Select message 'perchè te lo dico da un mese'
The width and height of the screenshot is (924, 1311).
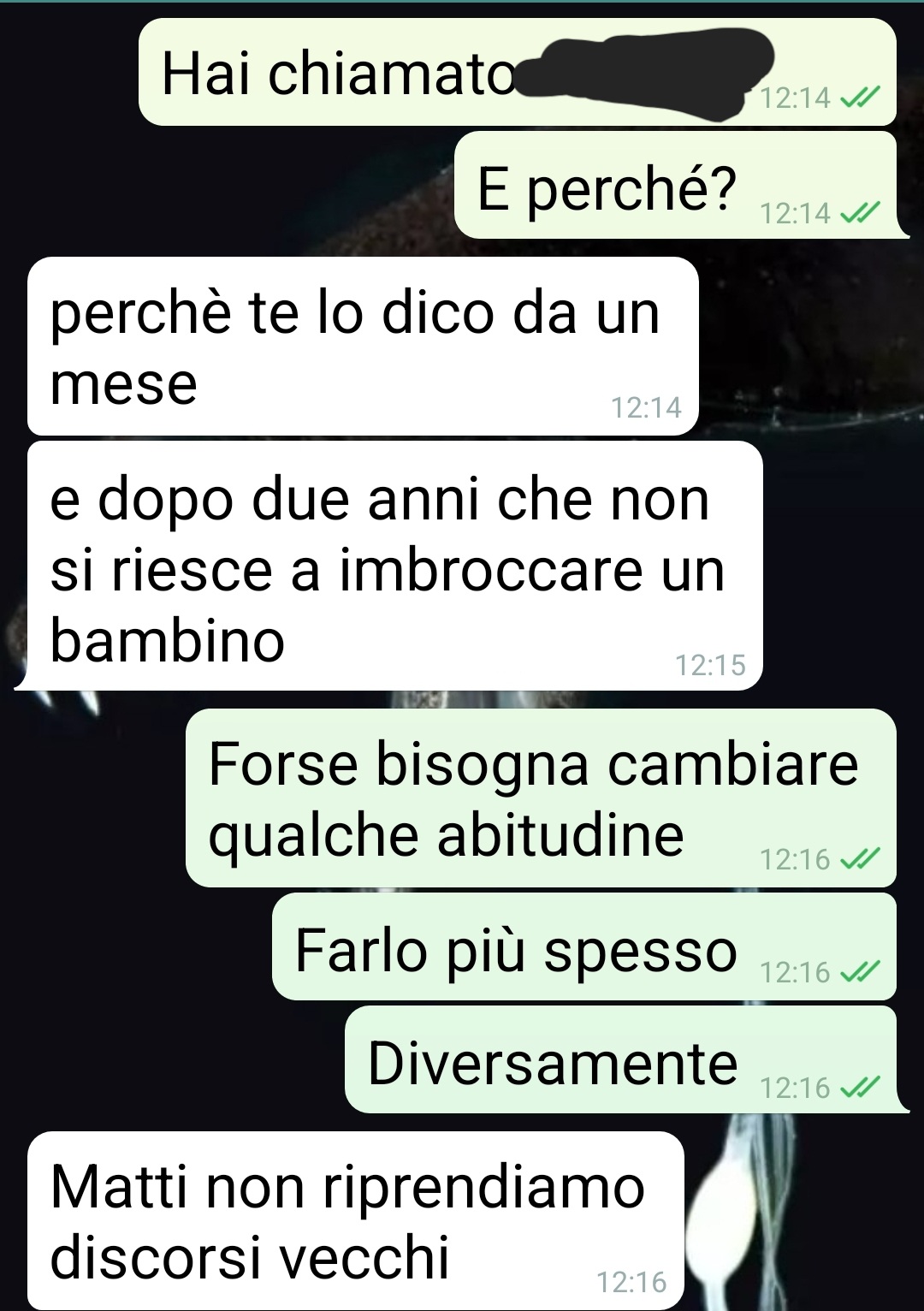(363, 346)
